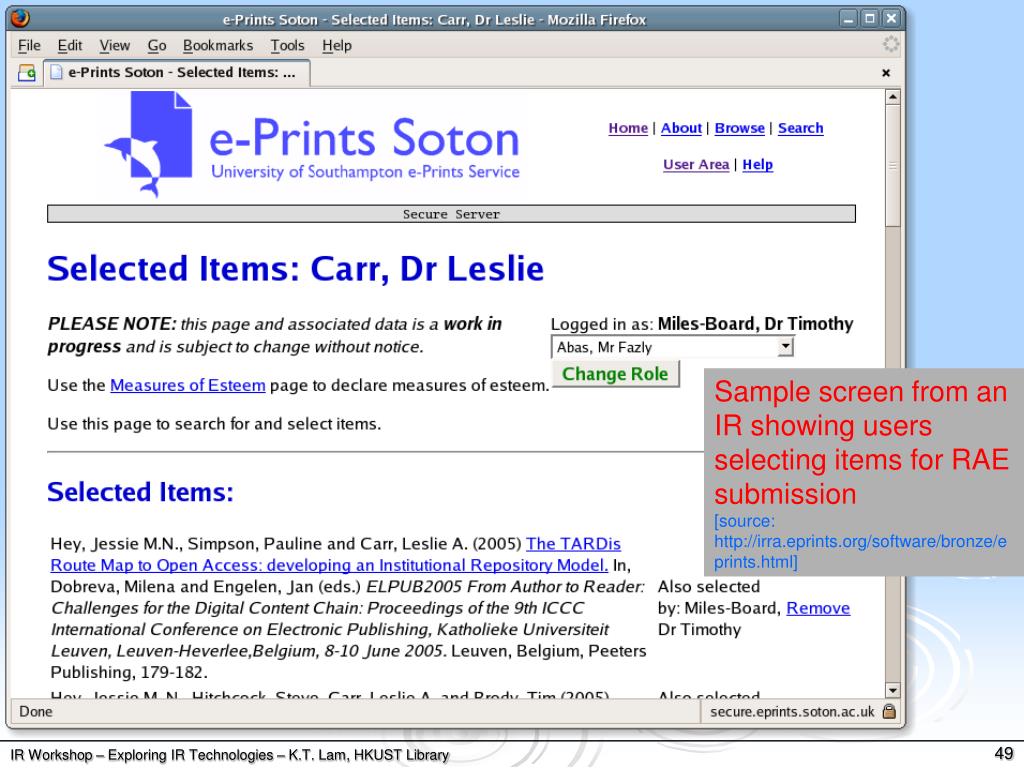
Task: Click the 'Selected Items: Carr, Dr Leslie' heading
Action: [295, 268]
